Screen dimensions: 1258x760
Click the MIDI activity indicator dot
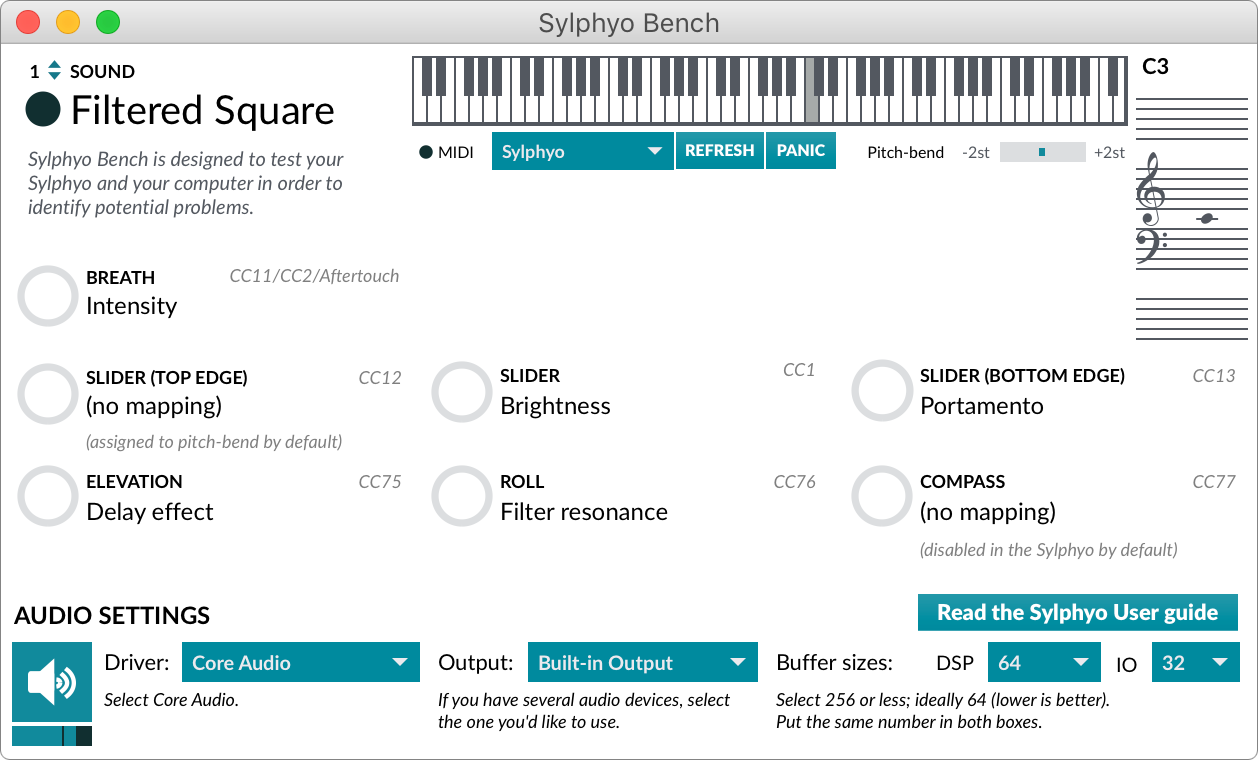426,152
